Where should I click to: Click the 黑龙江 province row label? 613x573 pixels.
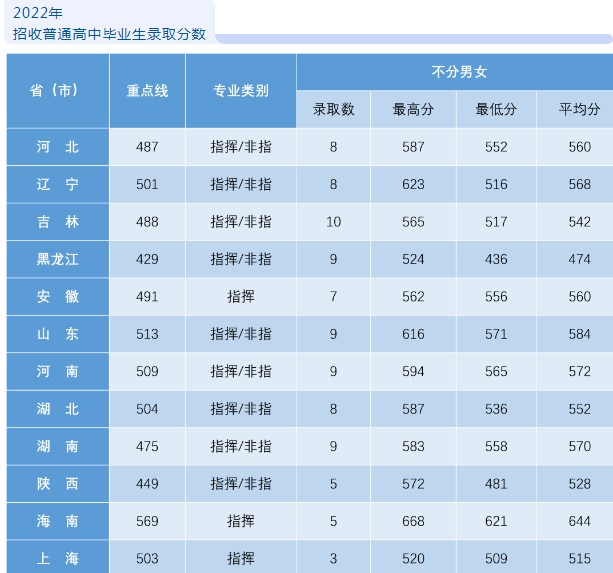57,259
